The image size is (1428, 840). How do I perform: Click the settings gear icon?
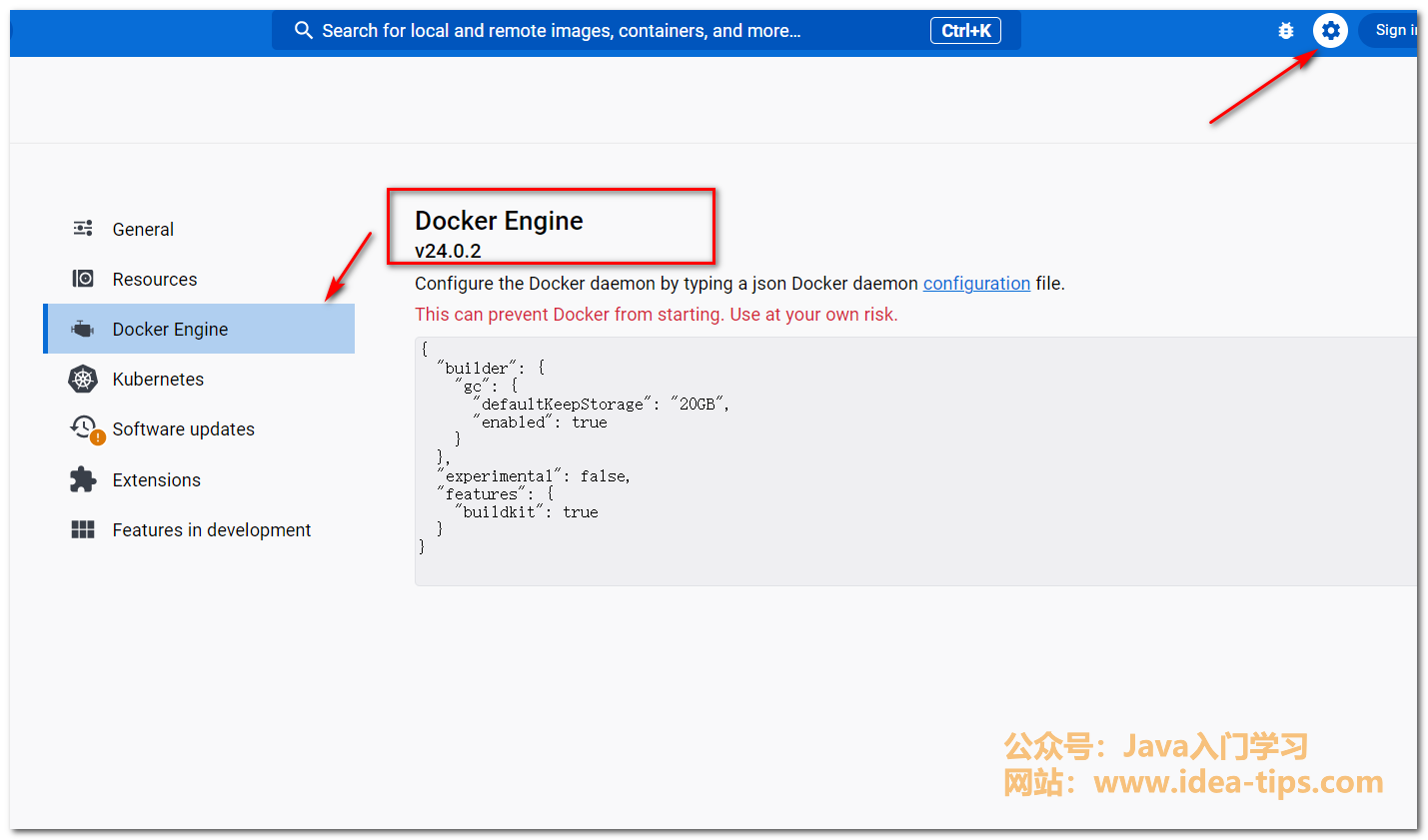pos(1330,31)
